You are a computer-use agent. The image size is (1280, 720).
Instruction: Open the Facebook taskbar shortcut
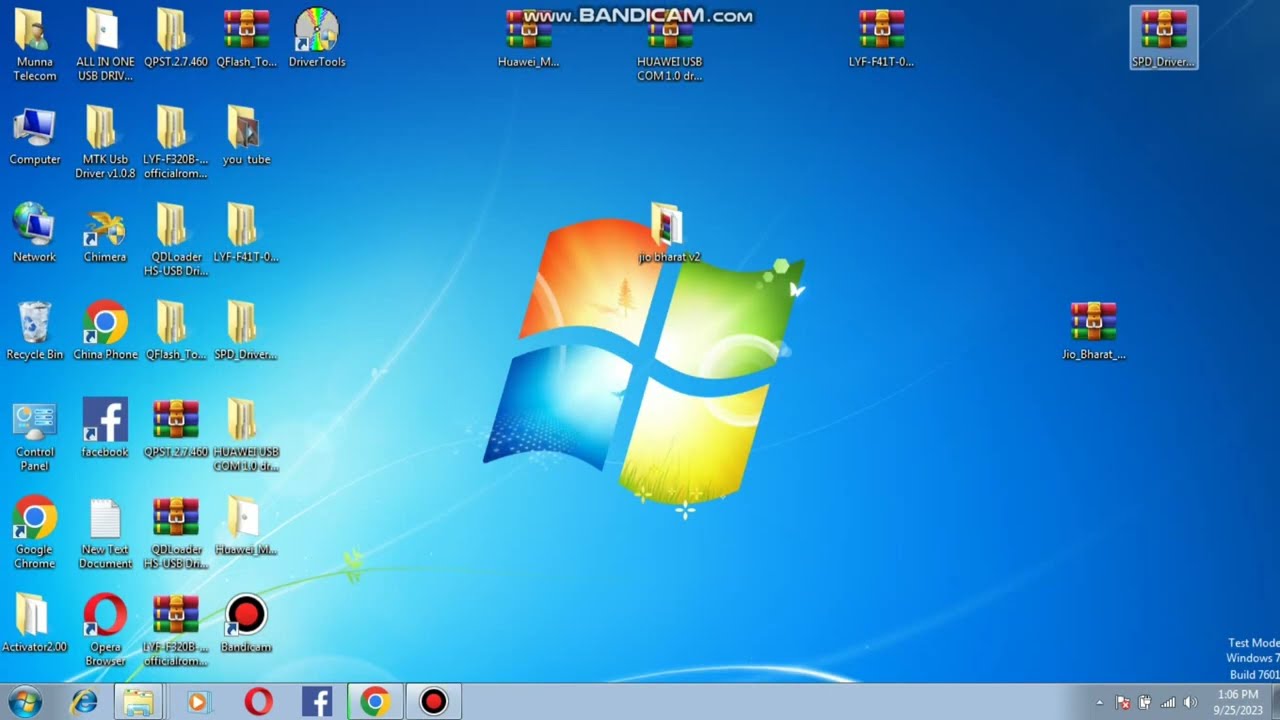[317, 702]
